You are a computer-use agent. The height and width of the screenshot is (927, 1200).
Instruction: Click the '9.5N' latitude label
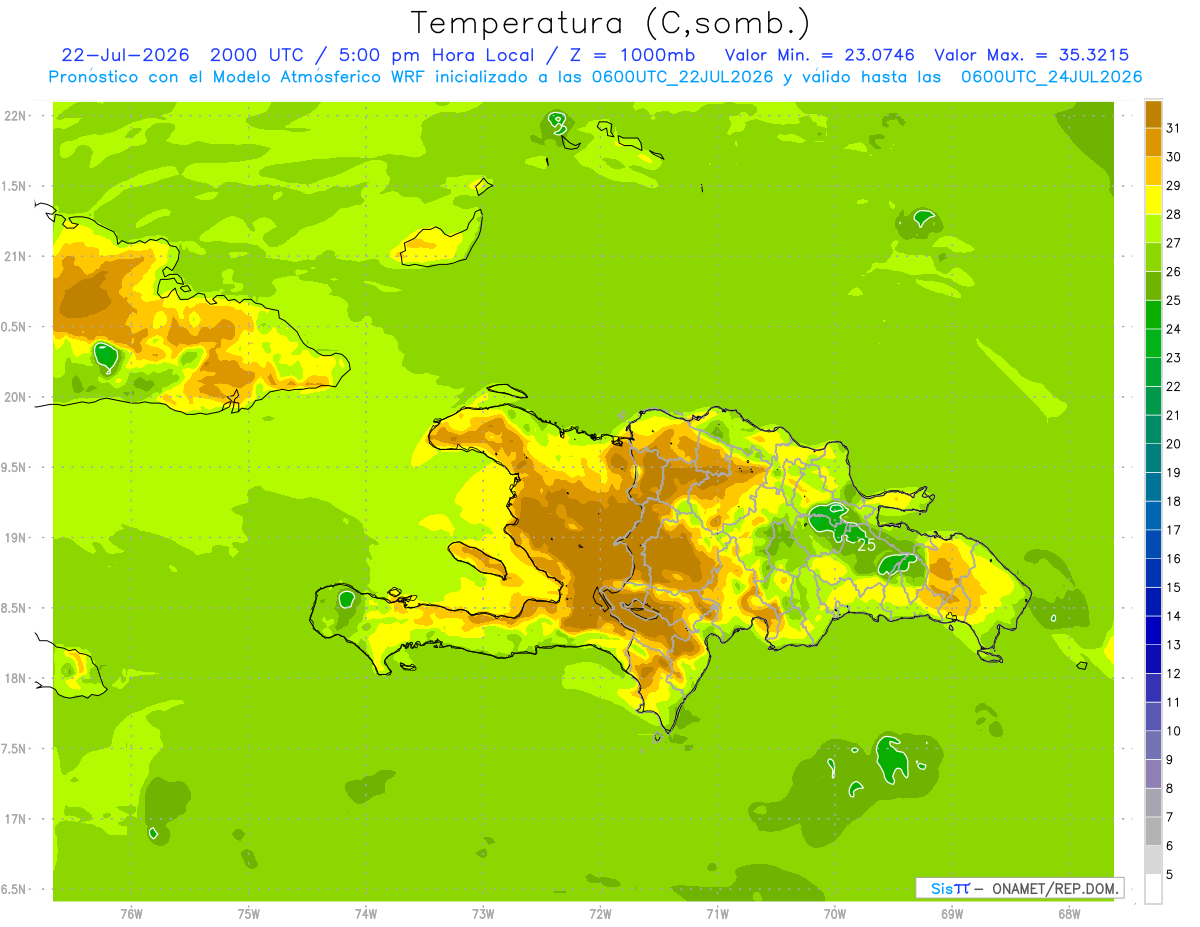pos(15,467)
